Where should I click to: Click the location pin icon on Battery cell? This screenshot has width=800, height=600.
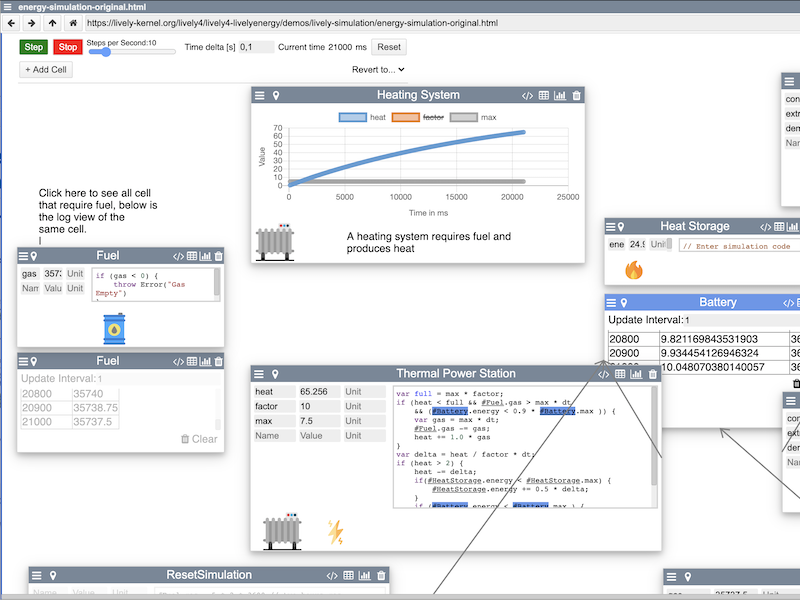tap(623, 302)
